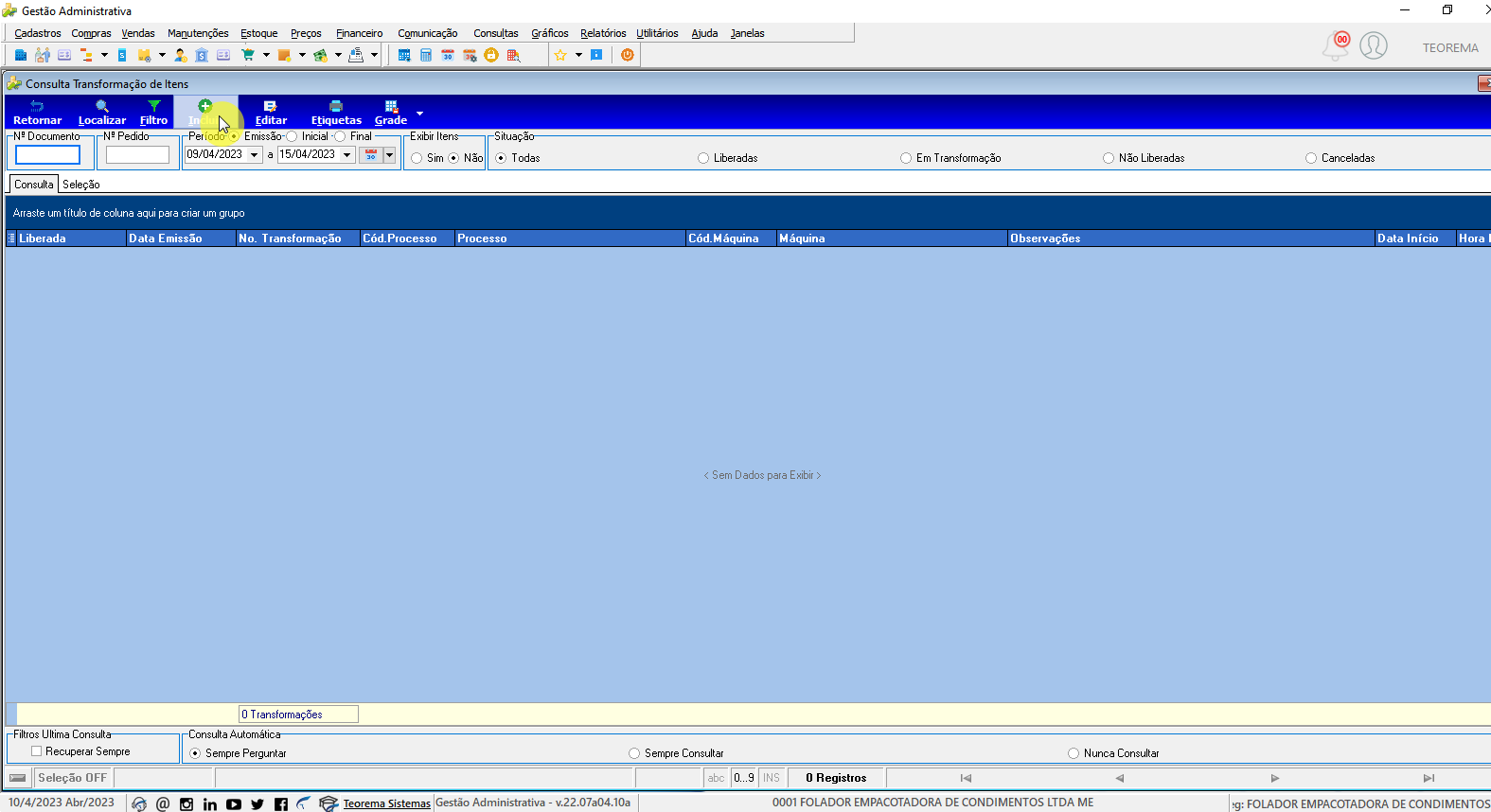Open the calculator icon in top toolbar

pyautogui.click(x=426, y=55)
